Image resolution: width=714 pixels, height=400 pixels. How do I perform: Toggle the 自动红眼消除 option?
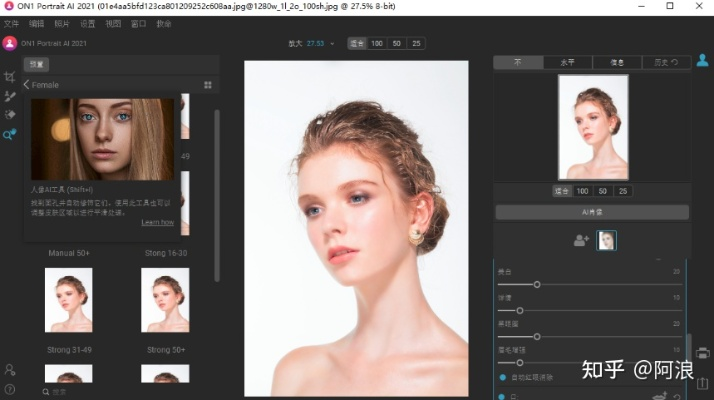point(502,377)
